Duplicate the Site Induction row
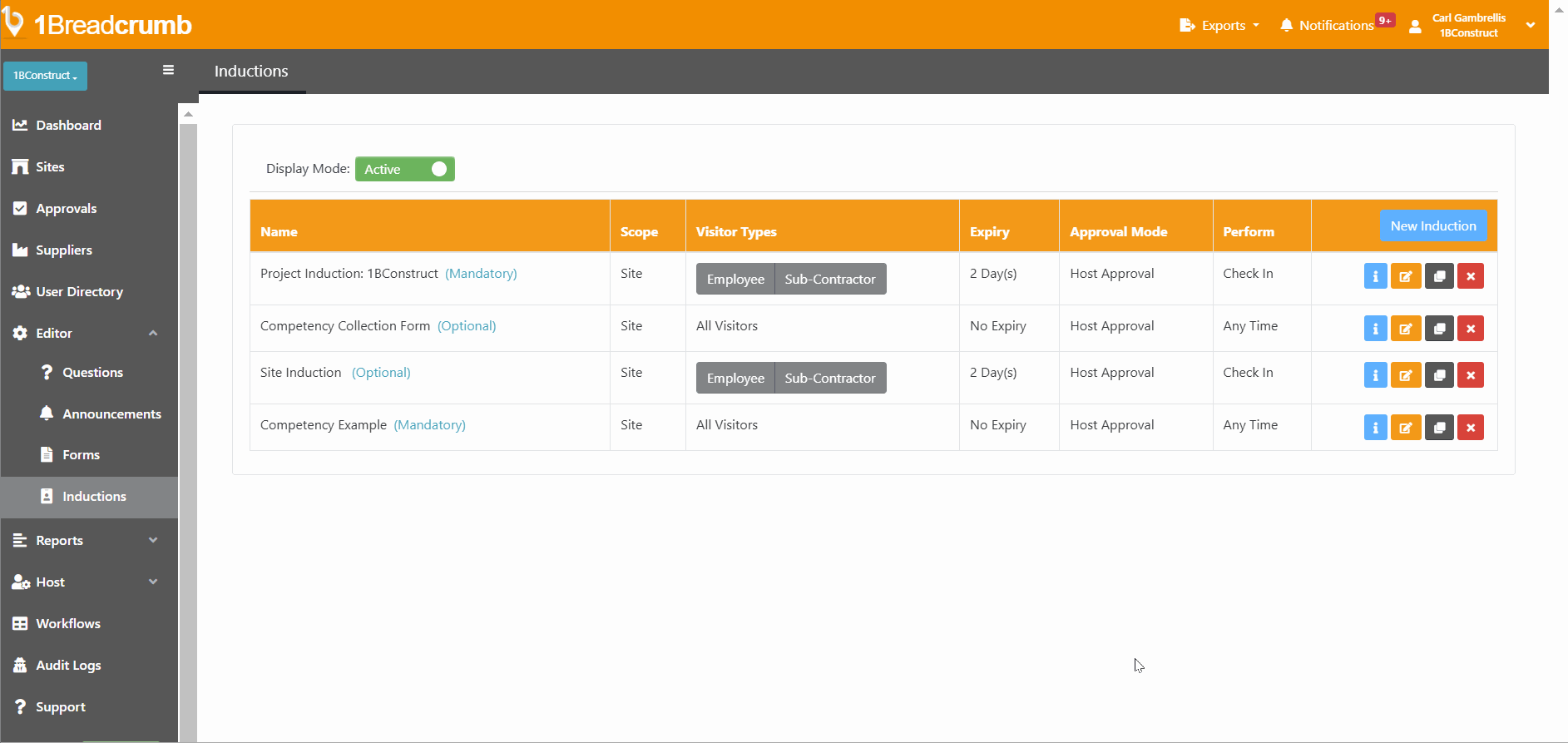The image size is (1568, 743). 1439,375
